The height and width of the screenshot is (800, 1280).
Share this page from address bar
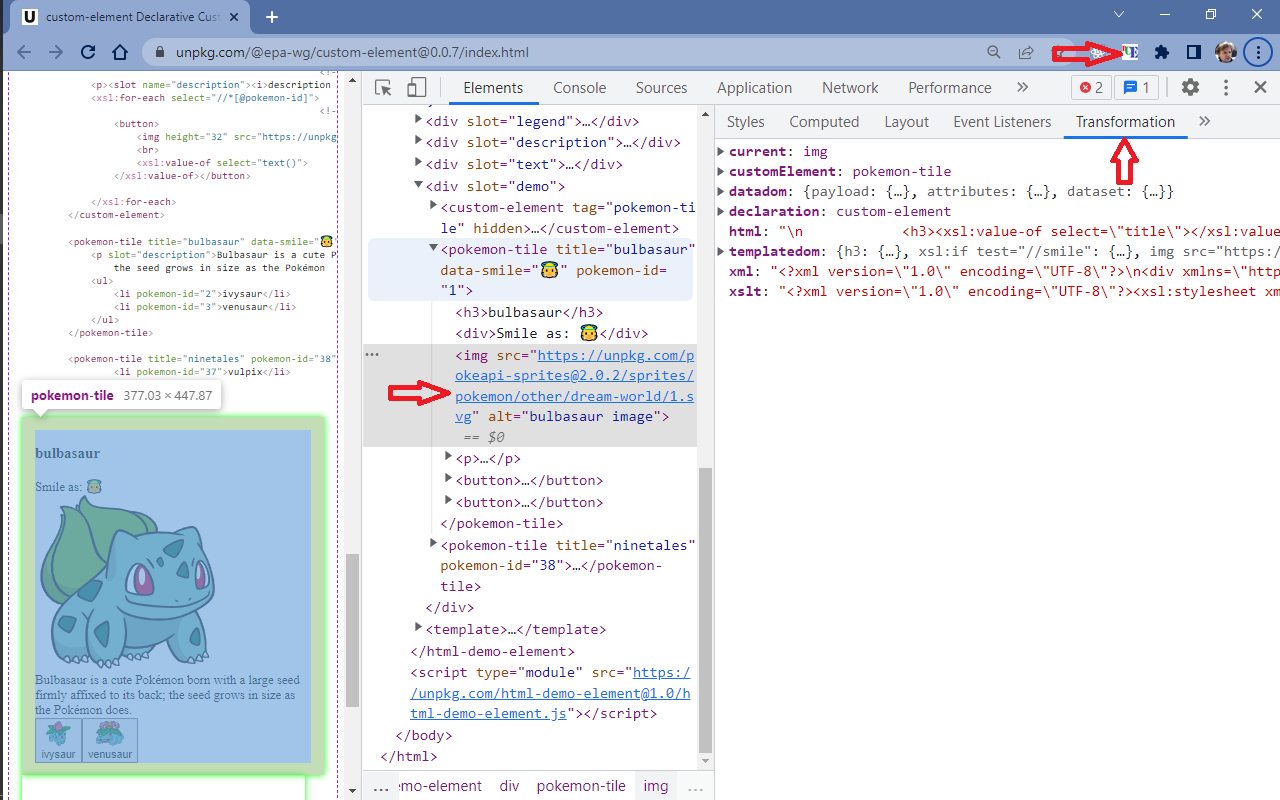[x=1026, y=52]
